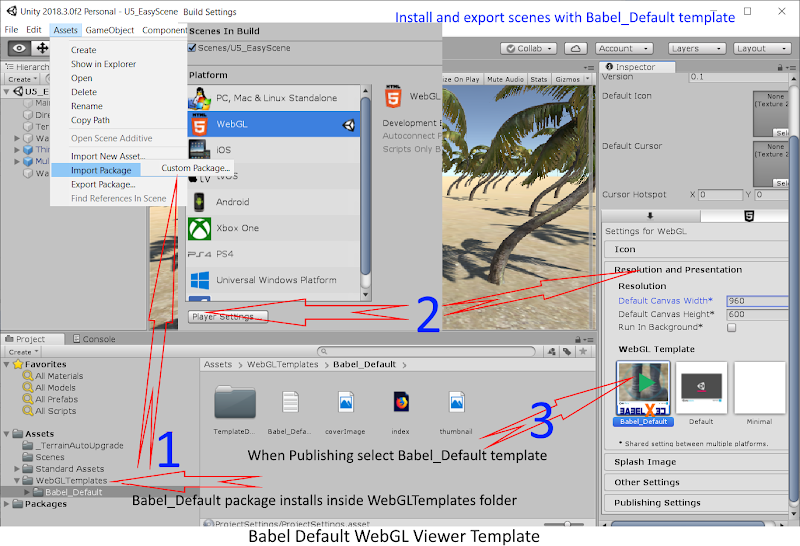Click the Inspector lock icon
Image resolution: width=800 pixels, height=546 pixels.
pos(780,67)
